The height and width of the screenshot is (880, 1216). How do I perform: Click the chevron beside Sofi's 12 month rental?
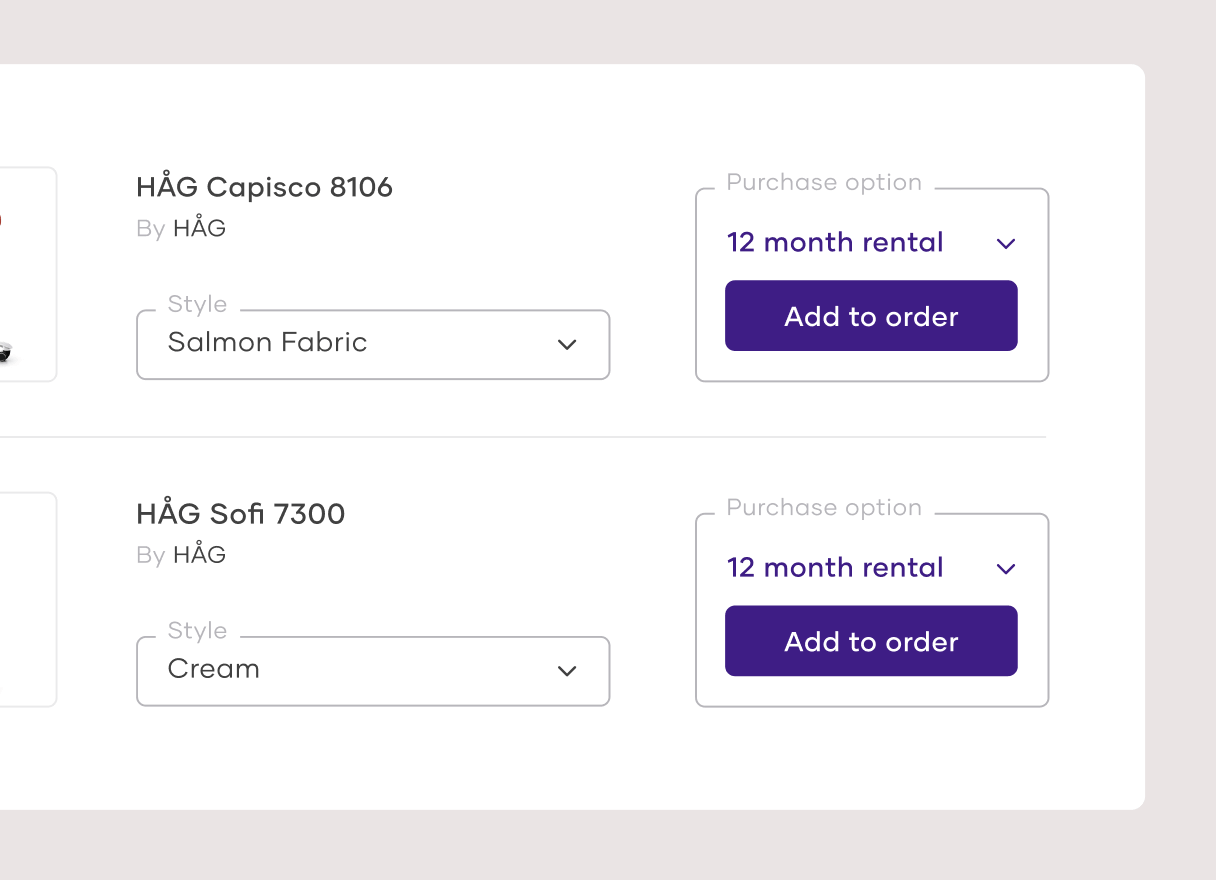[x=1006, y=569]
